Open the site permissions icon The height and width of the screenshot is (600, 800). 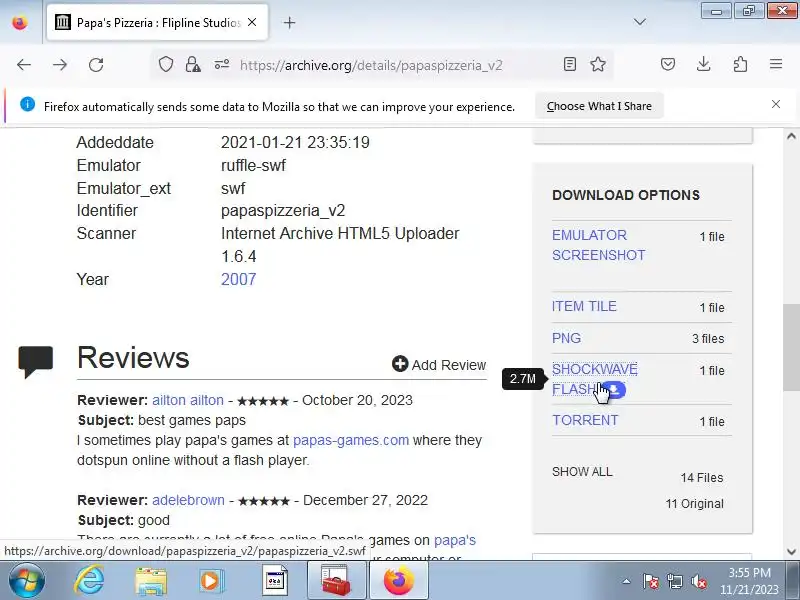point(221,65)
